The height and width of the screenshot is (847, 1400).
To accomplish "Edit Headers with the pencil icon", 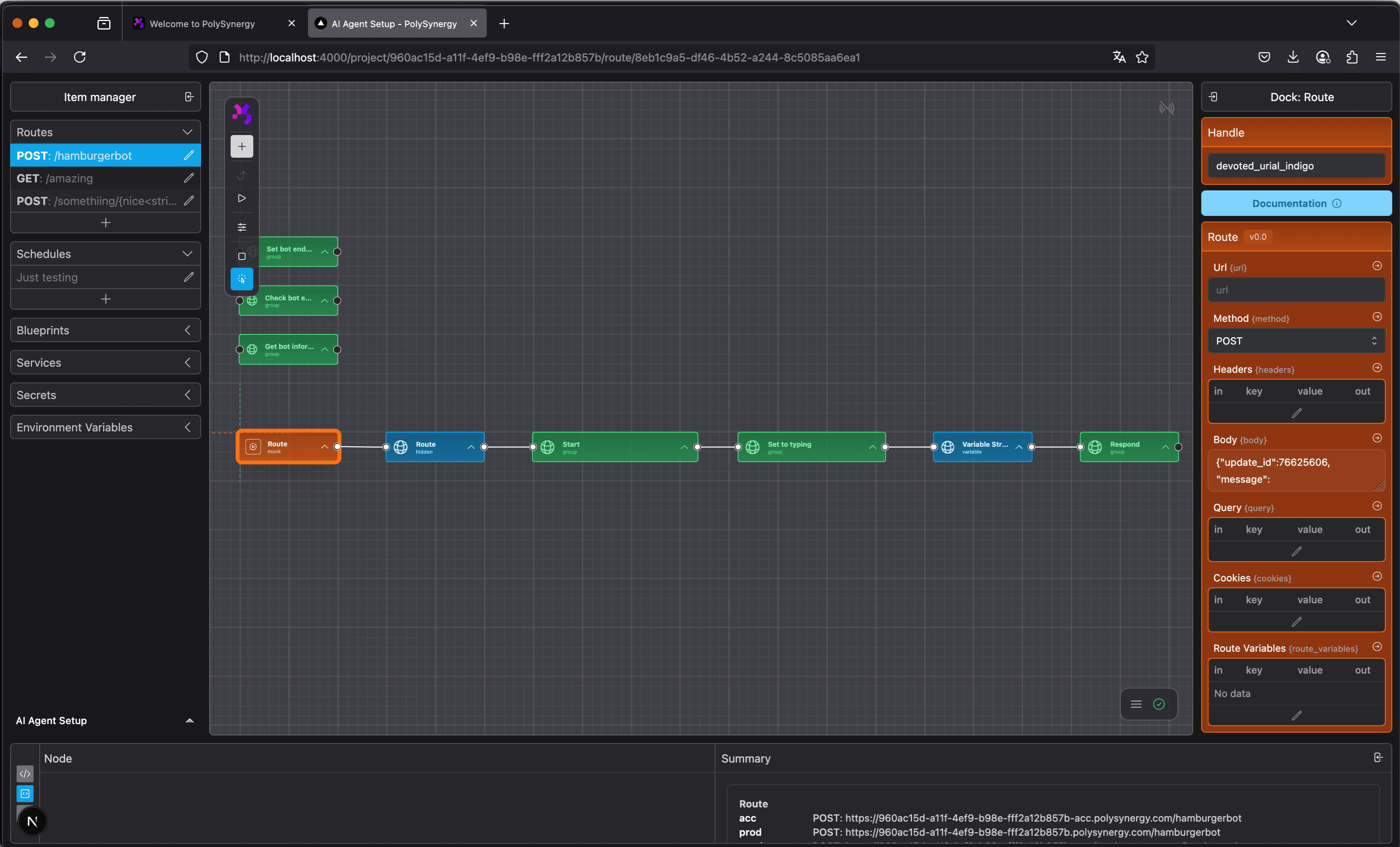I will 1296,413.
